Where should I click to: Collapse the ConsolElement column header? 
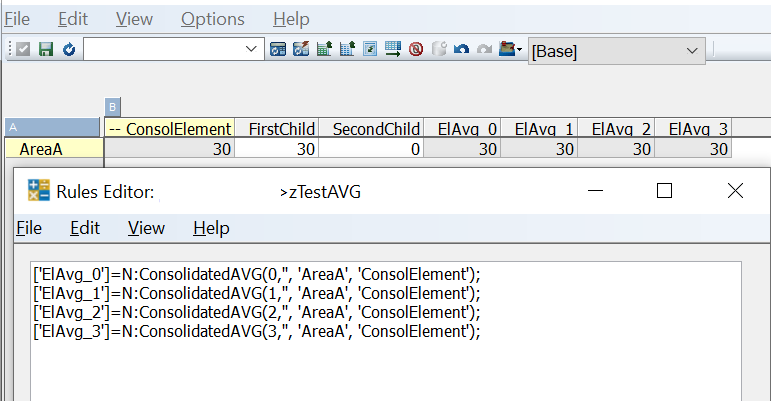click(170, 128)
